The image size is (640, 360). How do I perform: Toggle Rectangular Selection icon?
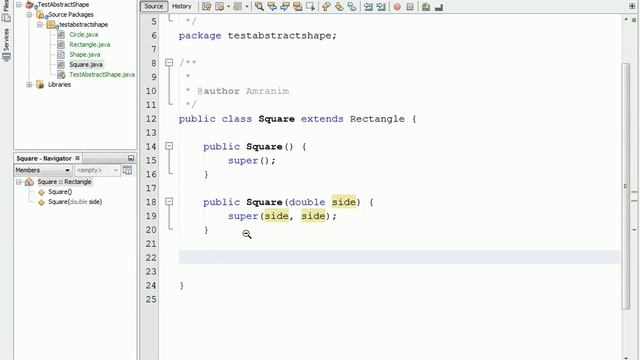point(310,7)
